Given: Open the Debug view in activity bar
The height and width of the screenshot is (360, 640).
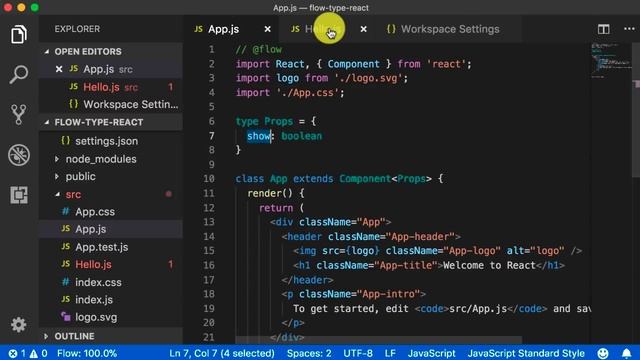Looking at the screenshot, I should (19, 155).
